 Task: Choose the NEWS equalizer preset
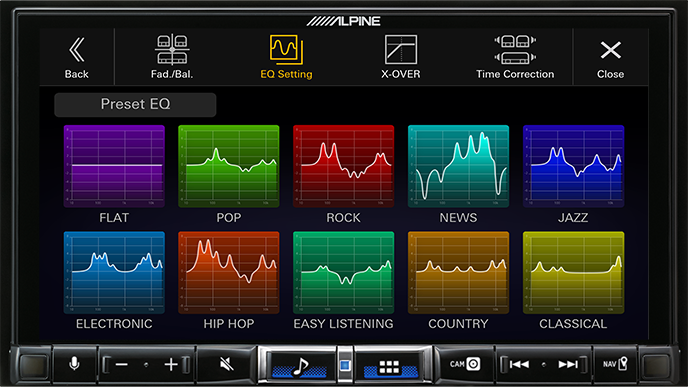(459, 166)
